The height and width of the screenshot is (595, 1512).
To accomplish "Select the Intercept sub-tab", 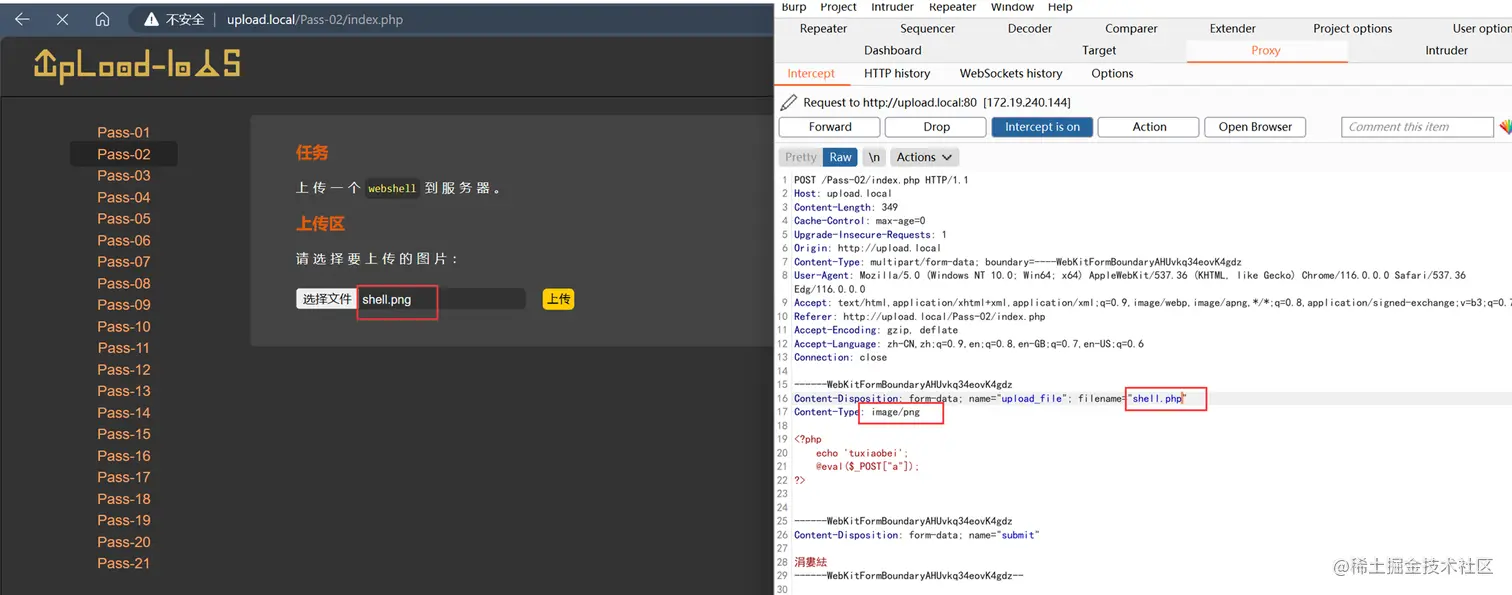I will click(811, 73).
